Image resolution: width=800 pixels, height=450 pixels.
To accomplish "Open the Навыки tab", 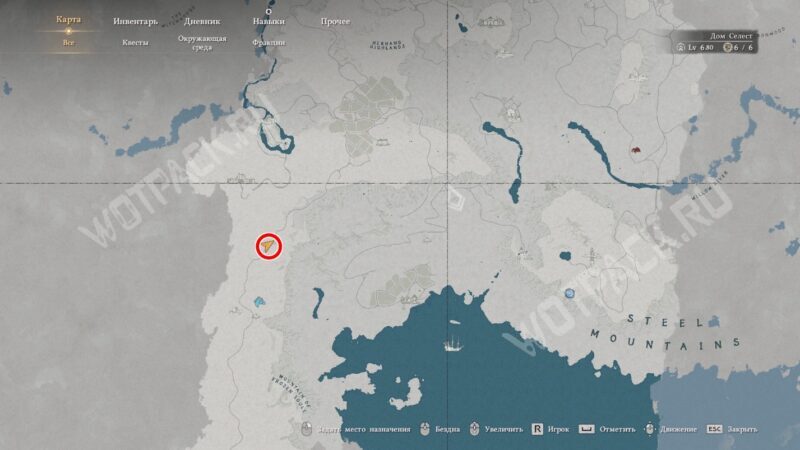I will 268,21.
